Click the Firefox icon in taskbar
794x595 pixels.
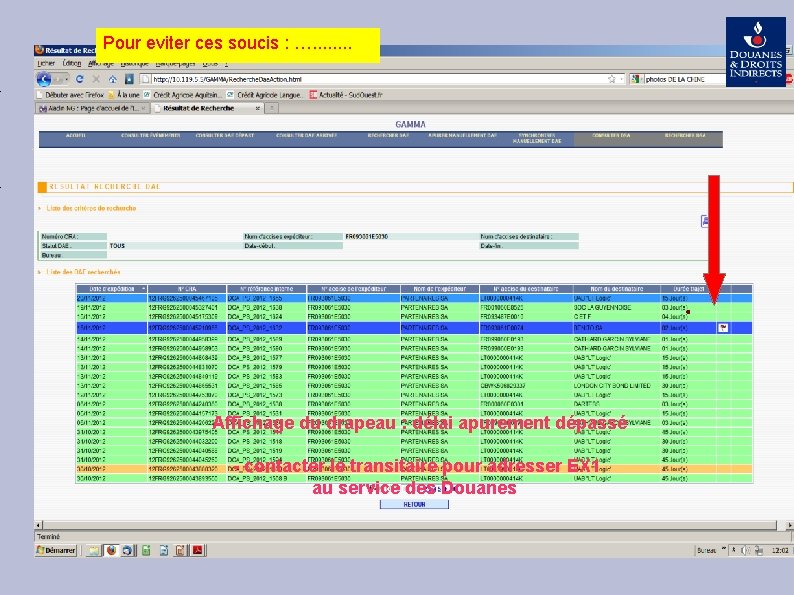pos(111,550)
